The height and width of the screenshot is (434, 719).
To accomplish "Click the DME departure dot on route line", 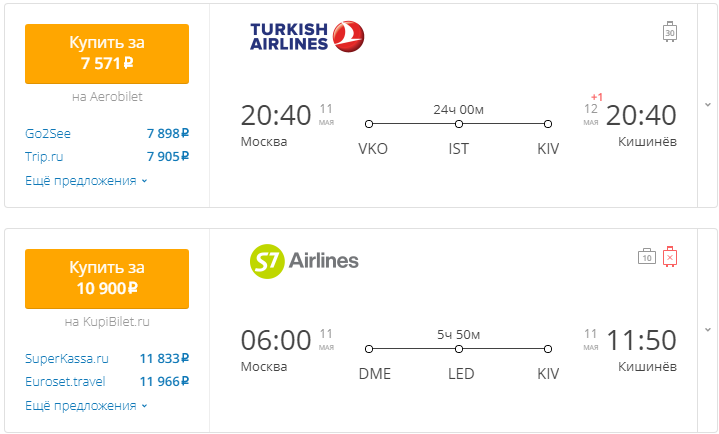I will click(369, 349).
